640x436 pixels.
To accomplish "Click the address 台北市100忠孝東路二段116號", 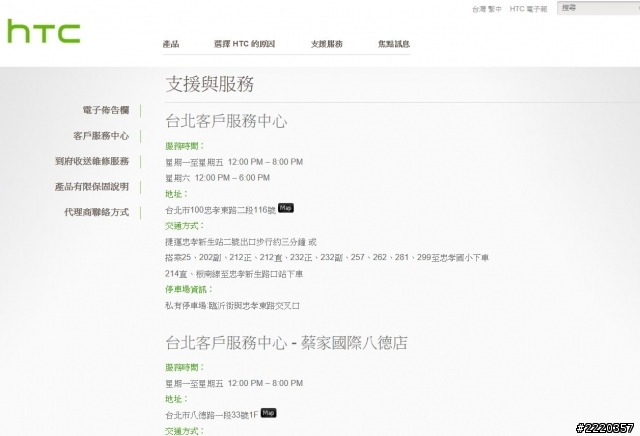I will [x=221, y=210].
